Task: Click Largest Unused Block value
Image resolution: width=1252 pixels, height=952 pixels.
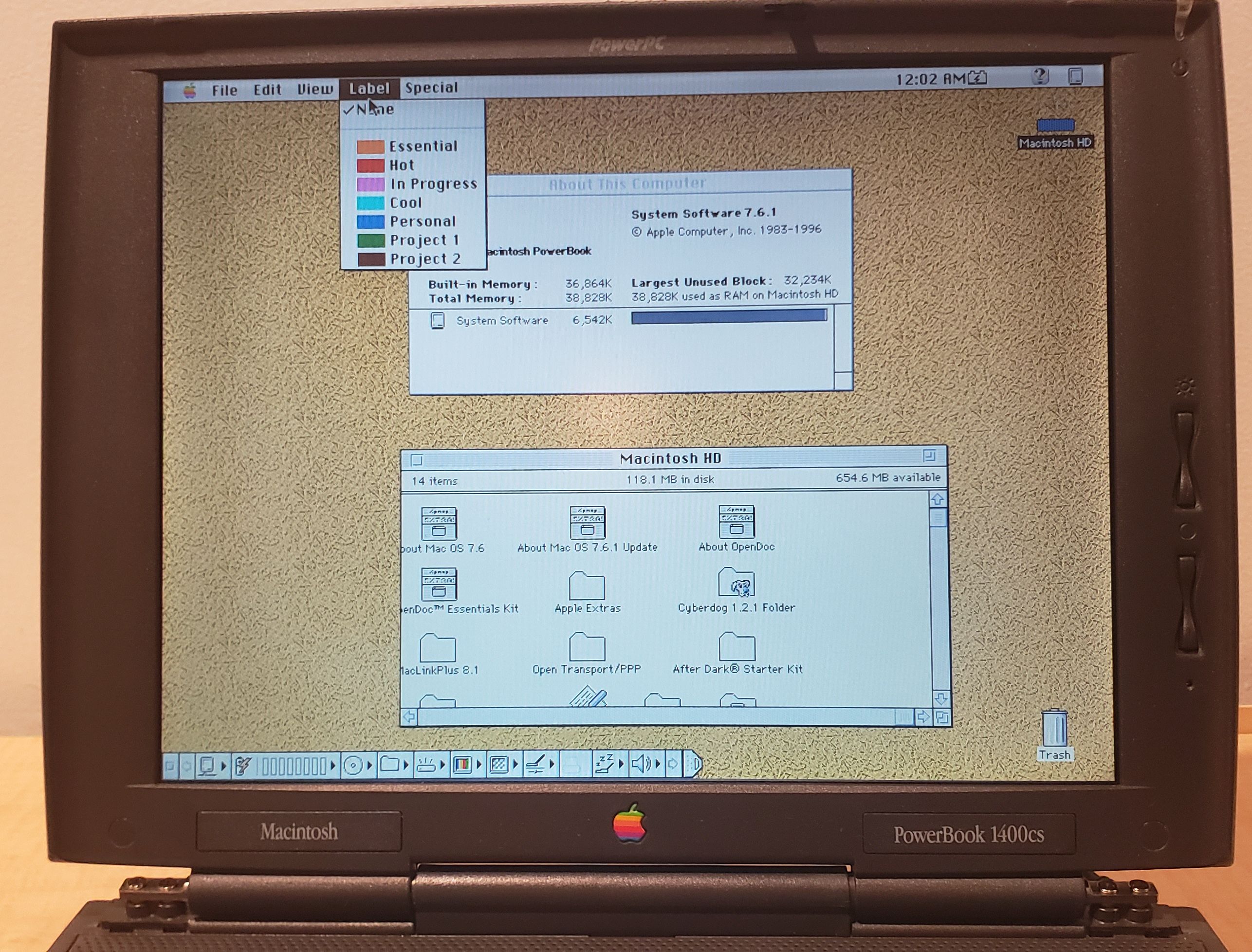Action: [807, 280]
